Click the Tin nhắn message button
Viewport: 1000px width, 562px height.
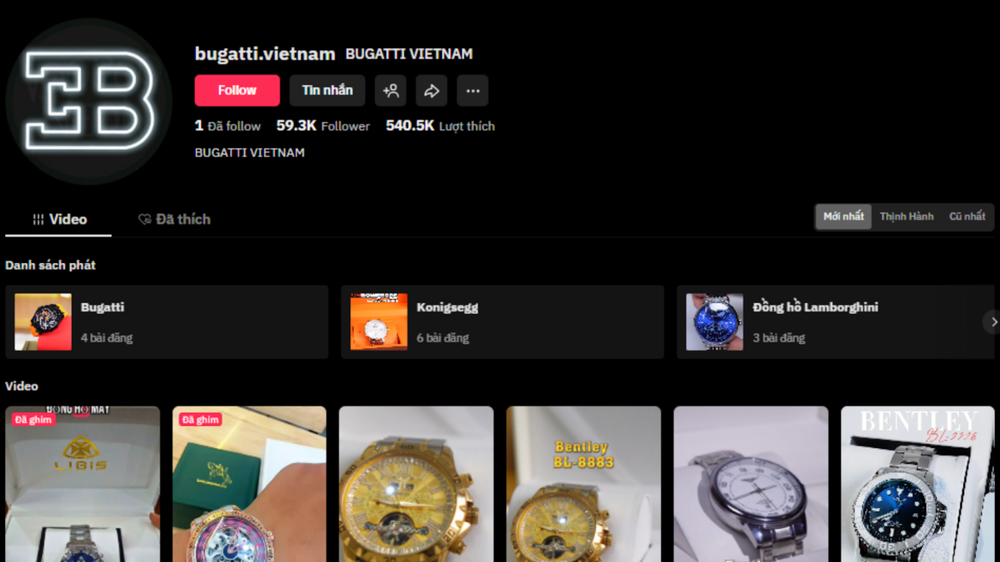[327, 91]
